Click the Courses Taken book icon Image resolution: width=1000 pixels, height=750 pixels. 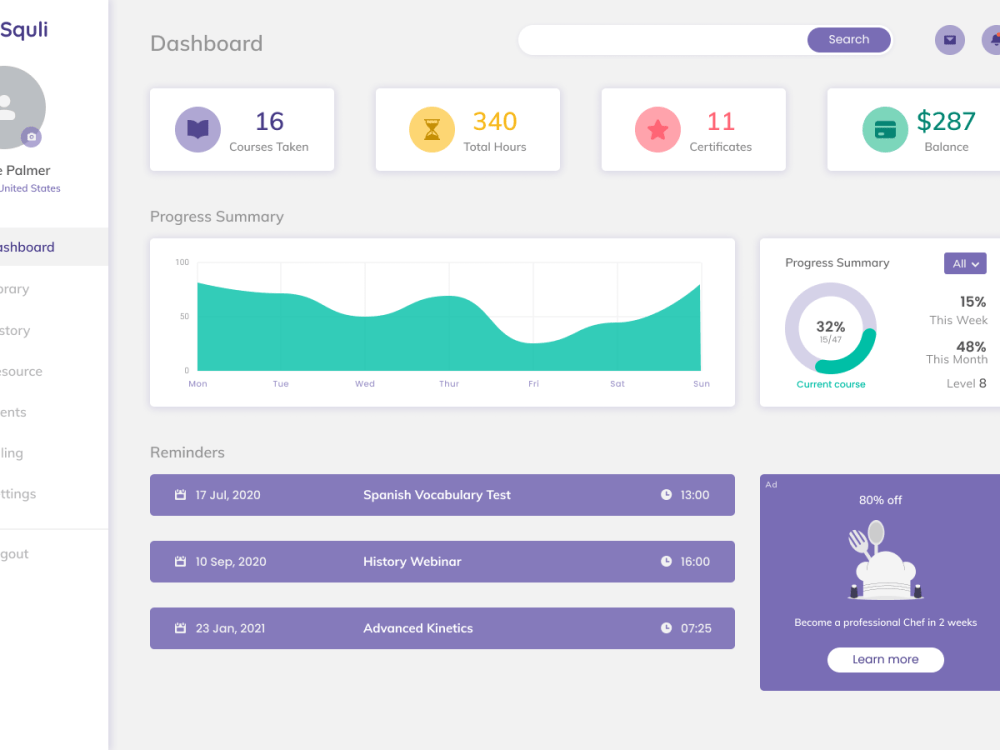pyautogui.click(x=198, y=129)
